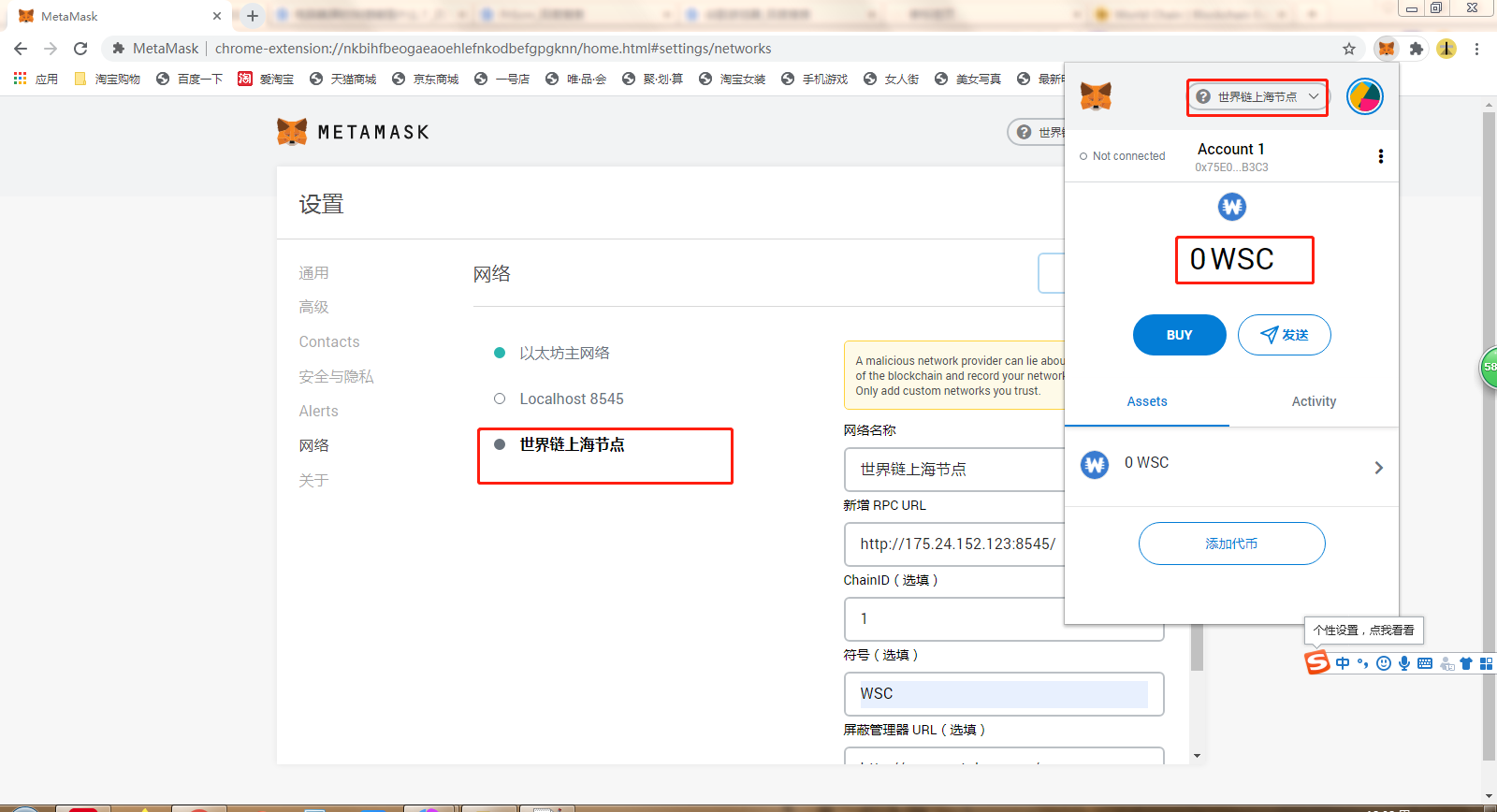This screenshot has width=1497, height=812.
Task: Open the 通用 settings section
Action: coord(313,273)
